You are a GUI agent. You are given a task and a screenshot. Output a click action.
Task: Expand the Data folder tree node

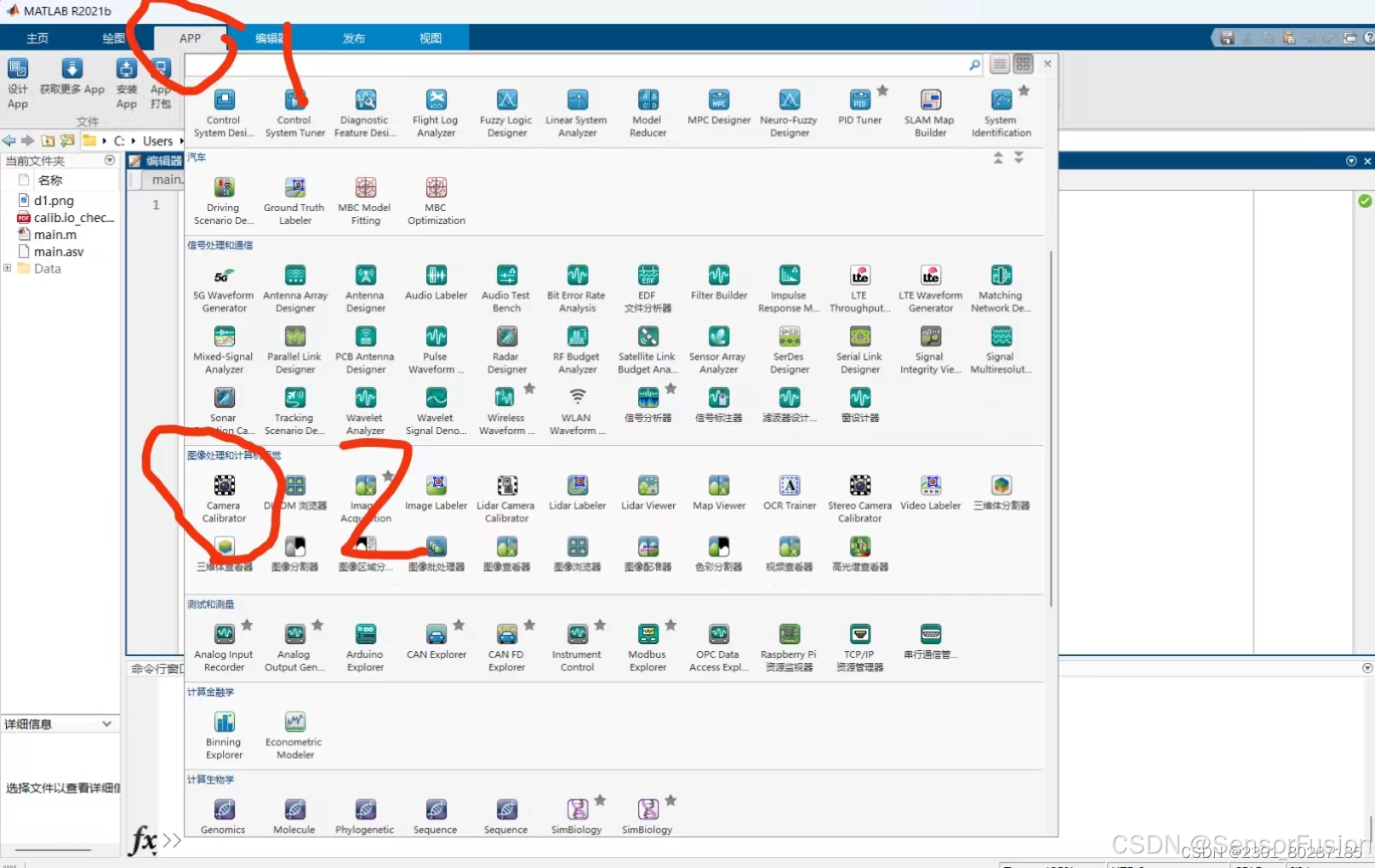click(8, 268)
